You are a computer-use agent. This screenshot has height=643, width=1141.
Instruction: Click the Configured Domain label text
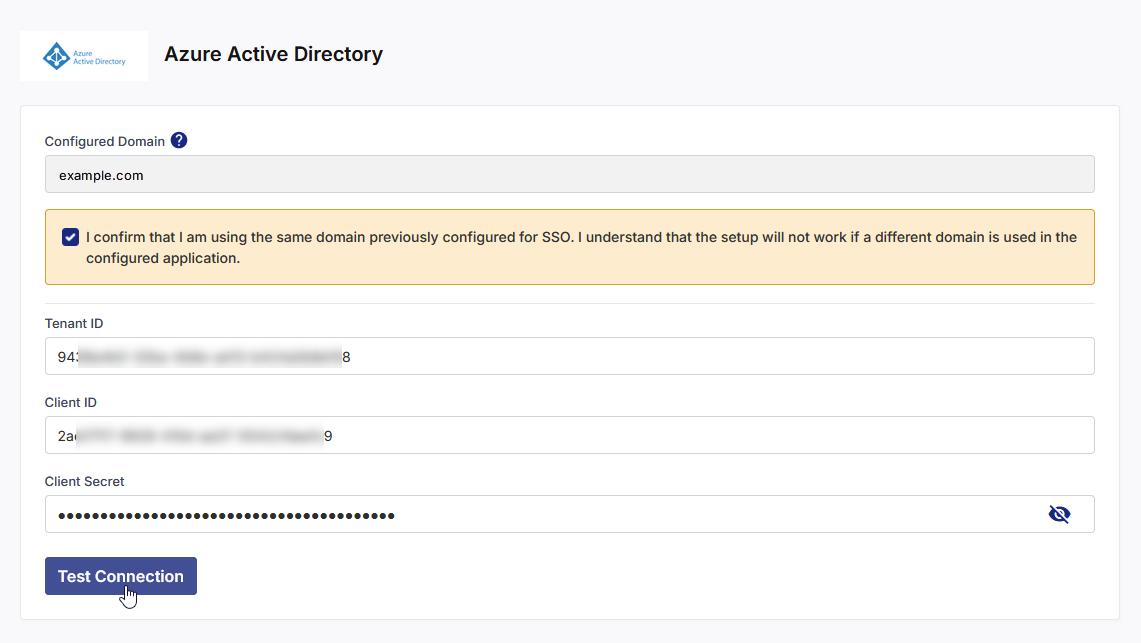(104, 141)
